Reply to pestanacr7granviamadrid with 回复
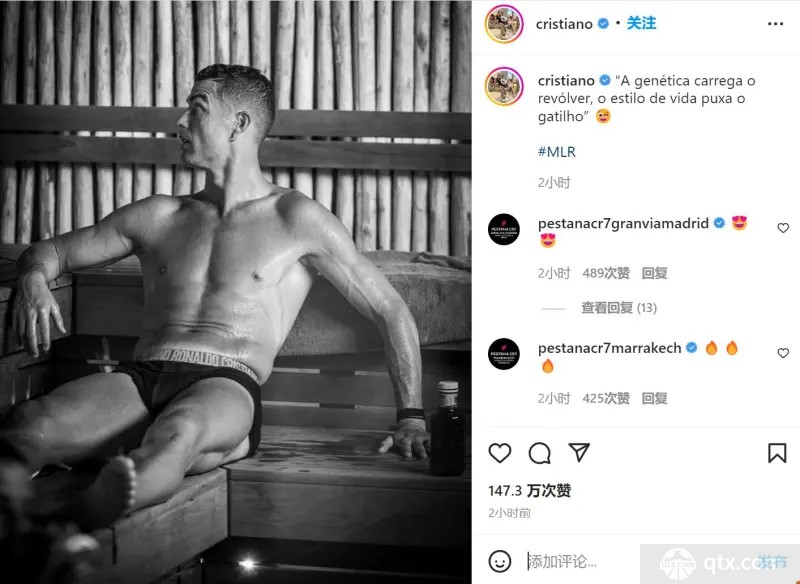The image size is (800, 584). pyautogui.click(x=654, y=273)
